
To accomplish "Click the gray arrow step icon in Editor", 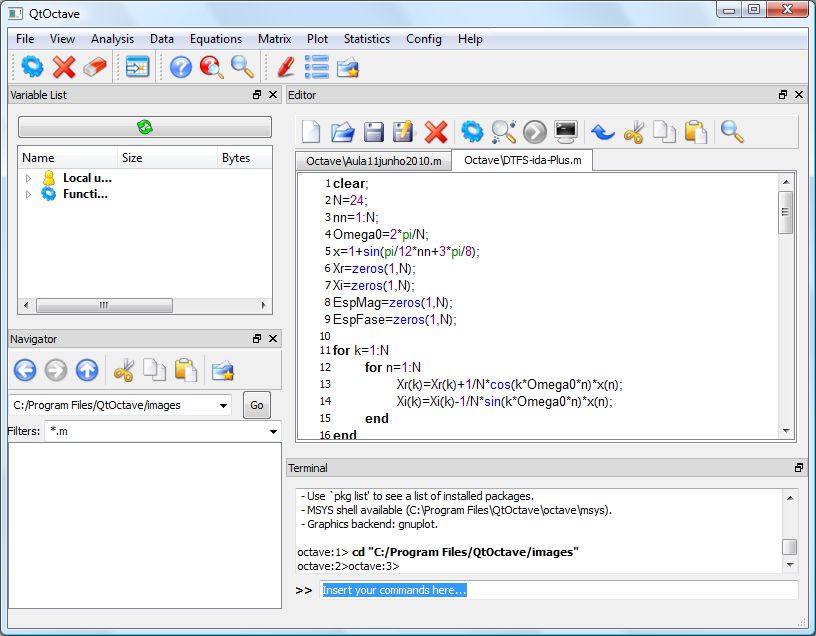I will 535,132.
